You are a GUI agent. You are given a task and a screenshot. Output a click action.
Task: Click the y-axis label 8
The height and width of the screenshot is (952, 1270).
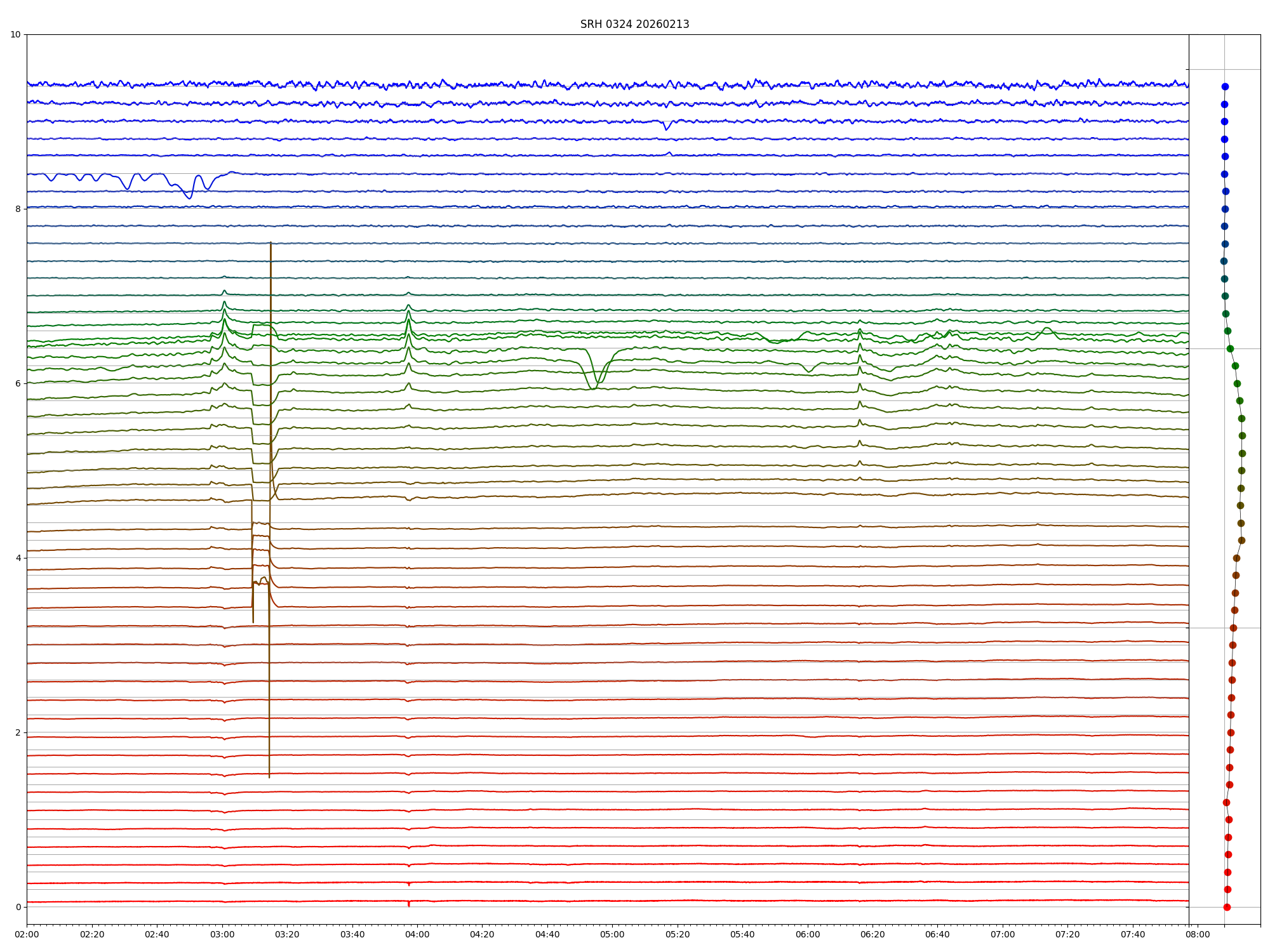point(18,209)
